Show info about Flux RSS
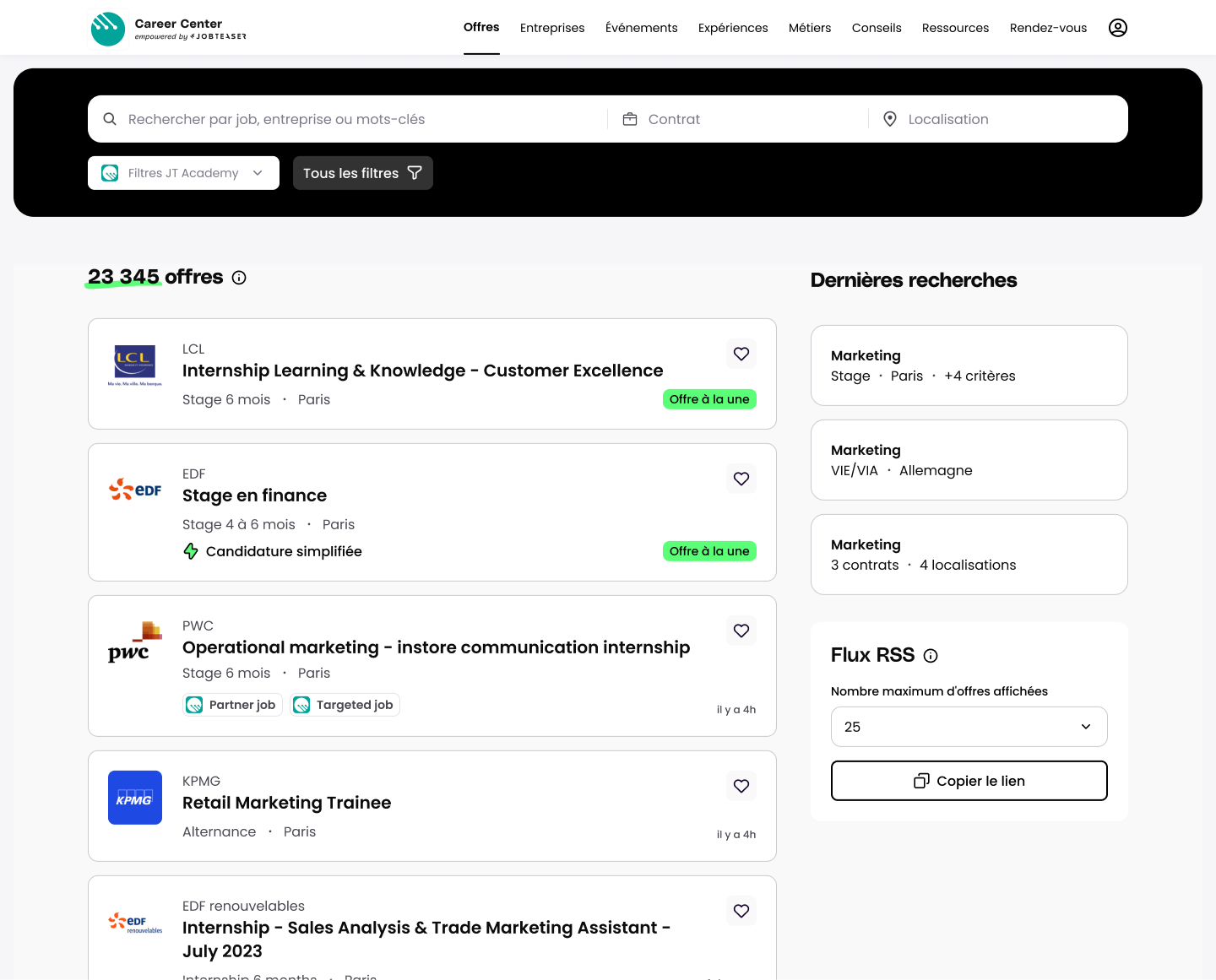This screenshot has height=980, width=1216. tap(931, 656)
